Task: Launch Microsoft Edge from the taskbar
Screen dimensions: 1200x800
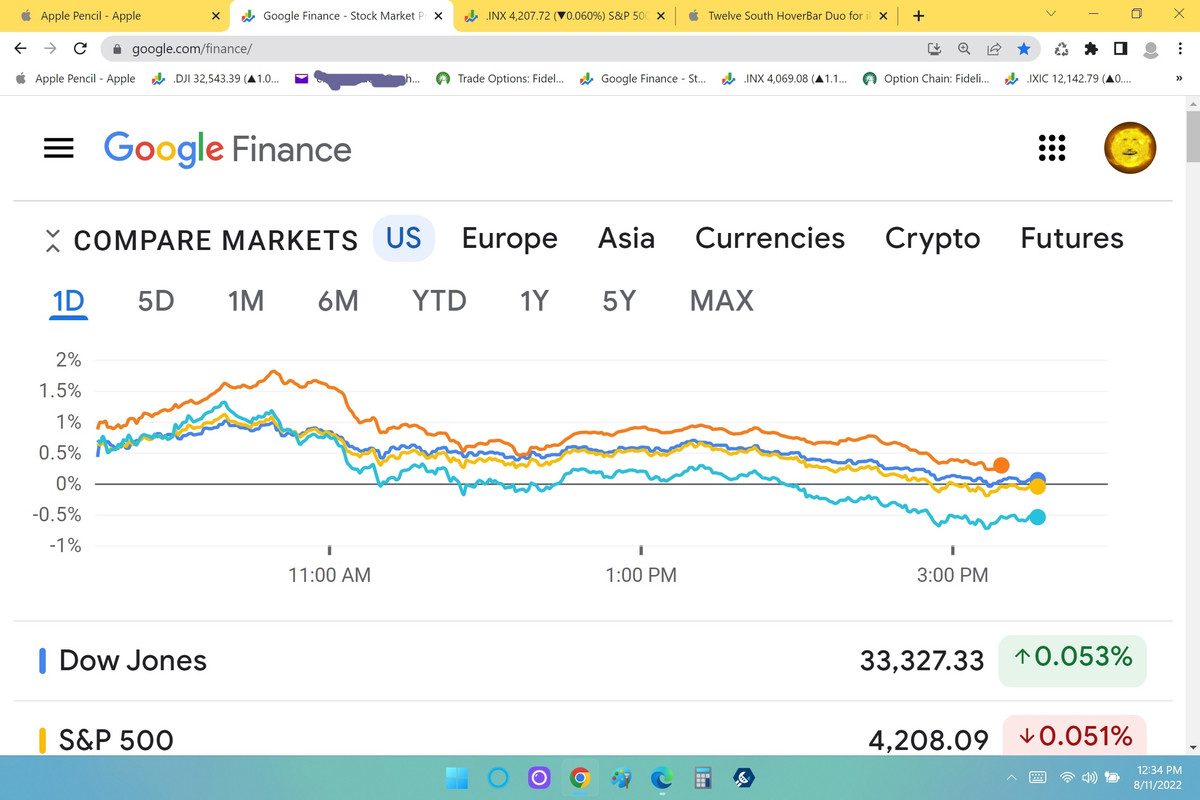Action: point(661,777)
